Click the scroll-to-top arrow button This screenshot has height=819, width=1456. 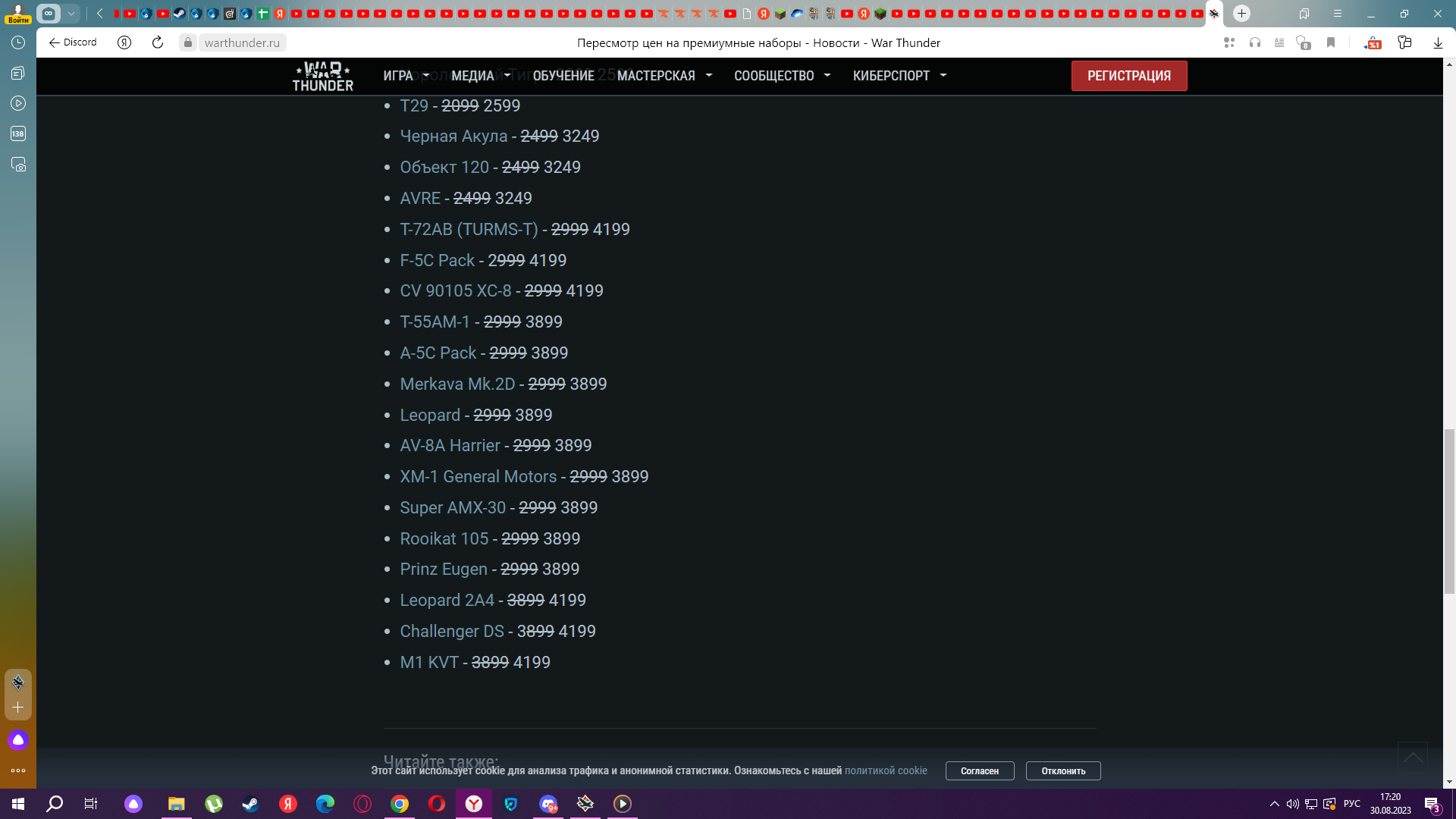pyautogui.click(x=1413, y=758)
